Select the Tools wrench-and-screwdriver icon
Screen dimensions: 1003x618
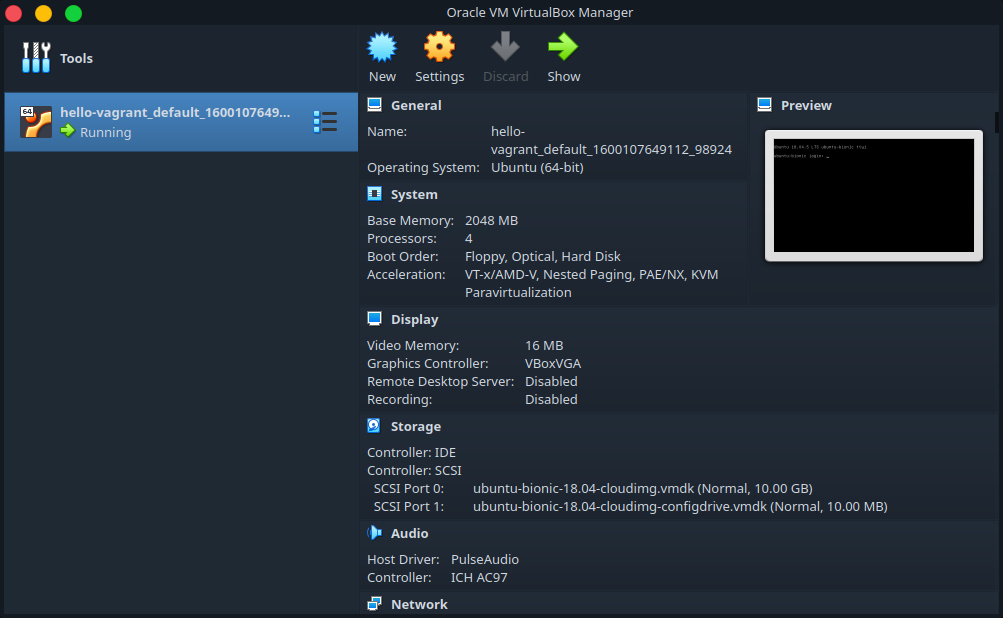[x=36, y=58]
